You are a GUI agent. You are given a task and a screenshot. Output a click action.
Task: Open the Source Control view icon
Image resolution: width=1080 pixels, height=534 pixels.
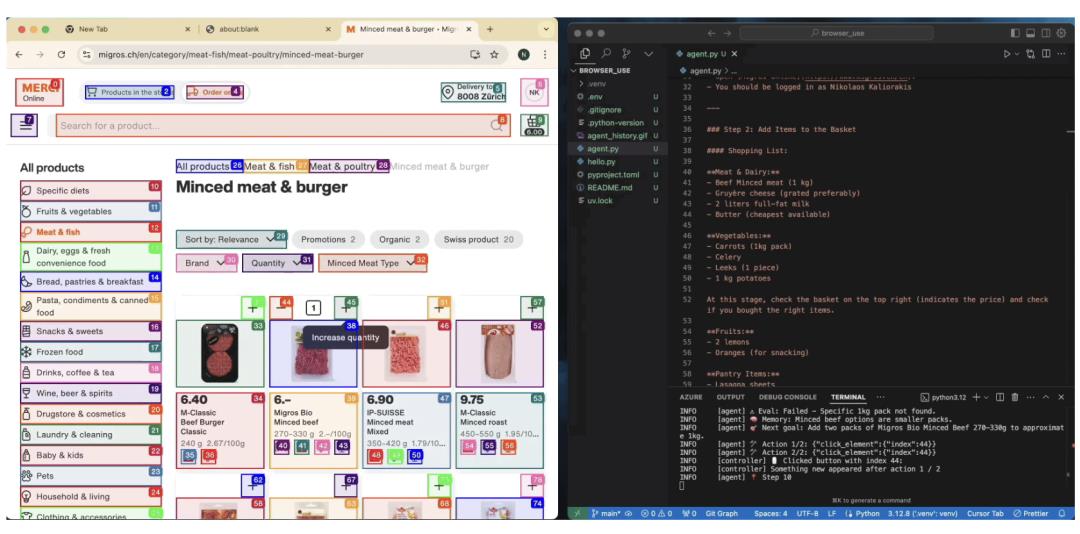[x=626, y=54]
